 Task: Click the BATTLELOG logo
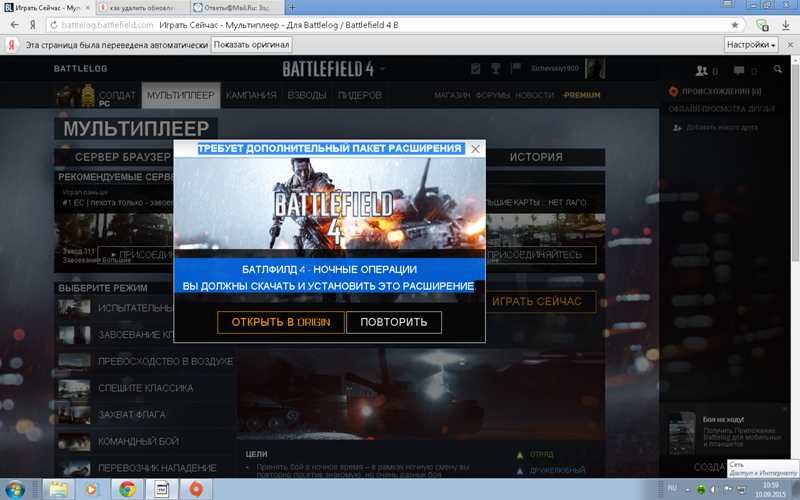[81, 69]
